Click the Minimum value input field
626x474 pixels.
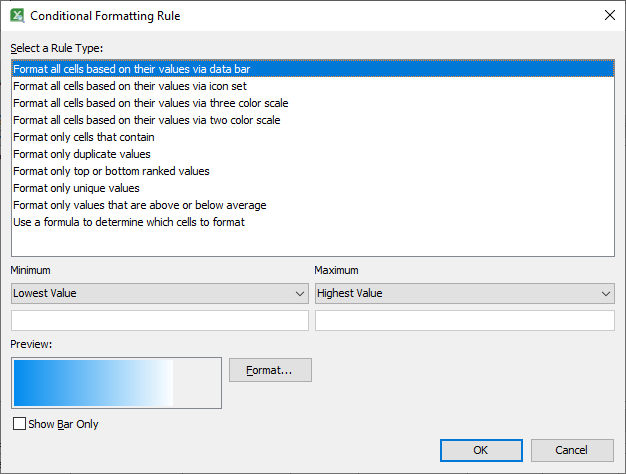159,320
